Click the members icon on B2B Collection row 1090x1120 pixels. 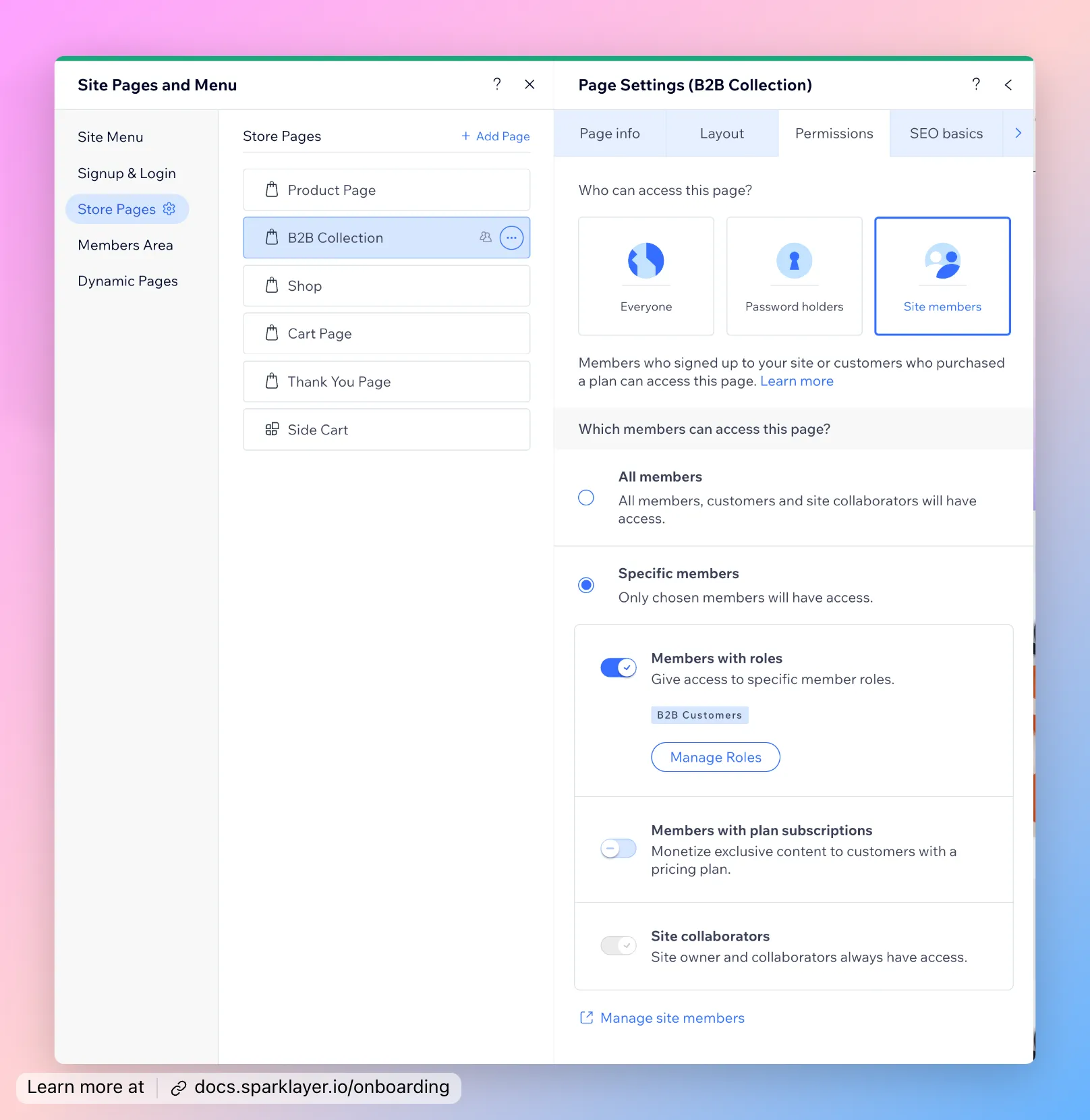(486, 237)
